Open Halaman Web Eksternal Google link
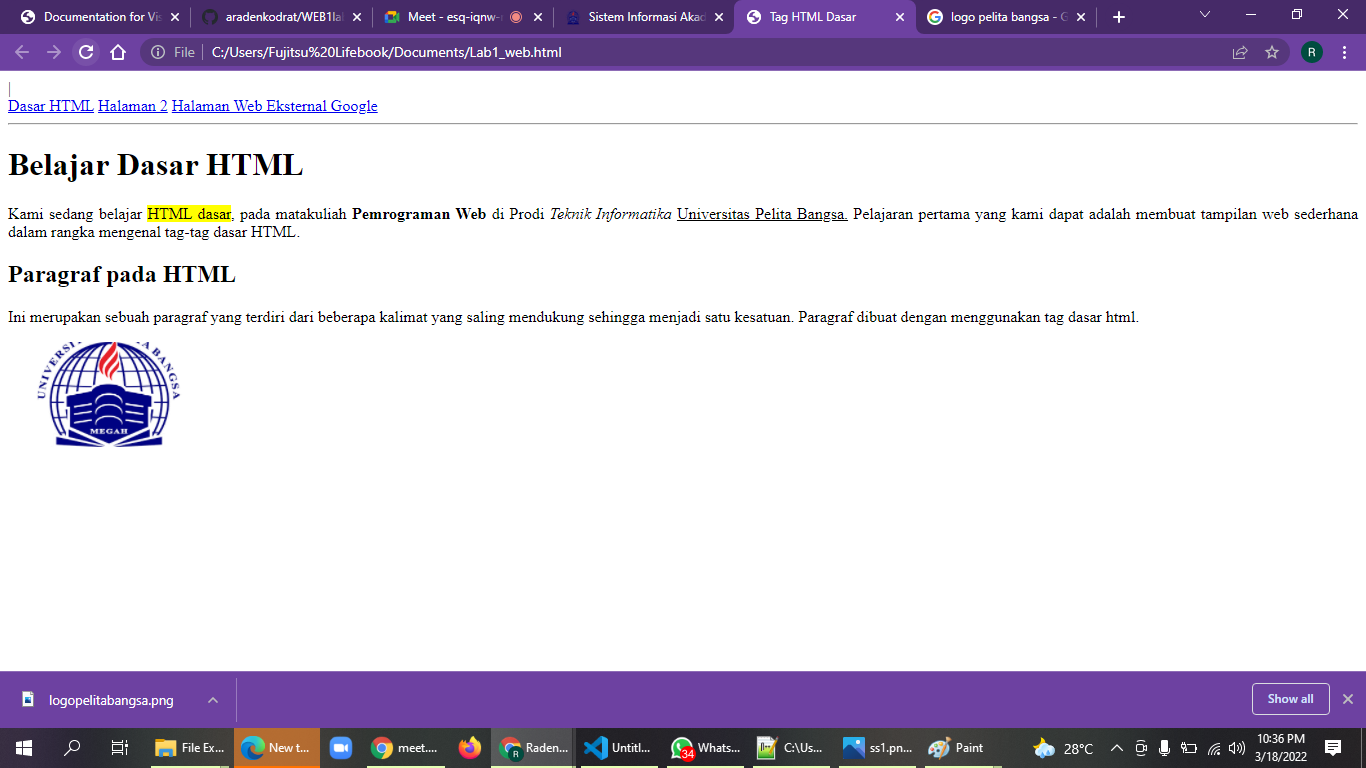1366x768 pixels. 275,106
